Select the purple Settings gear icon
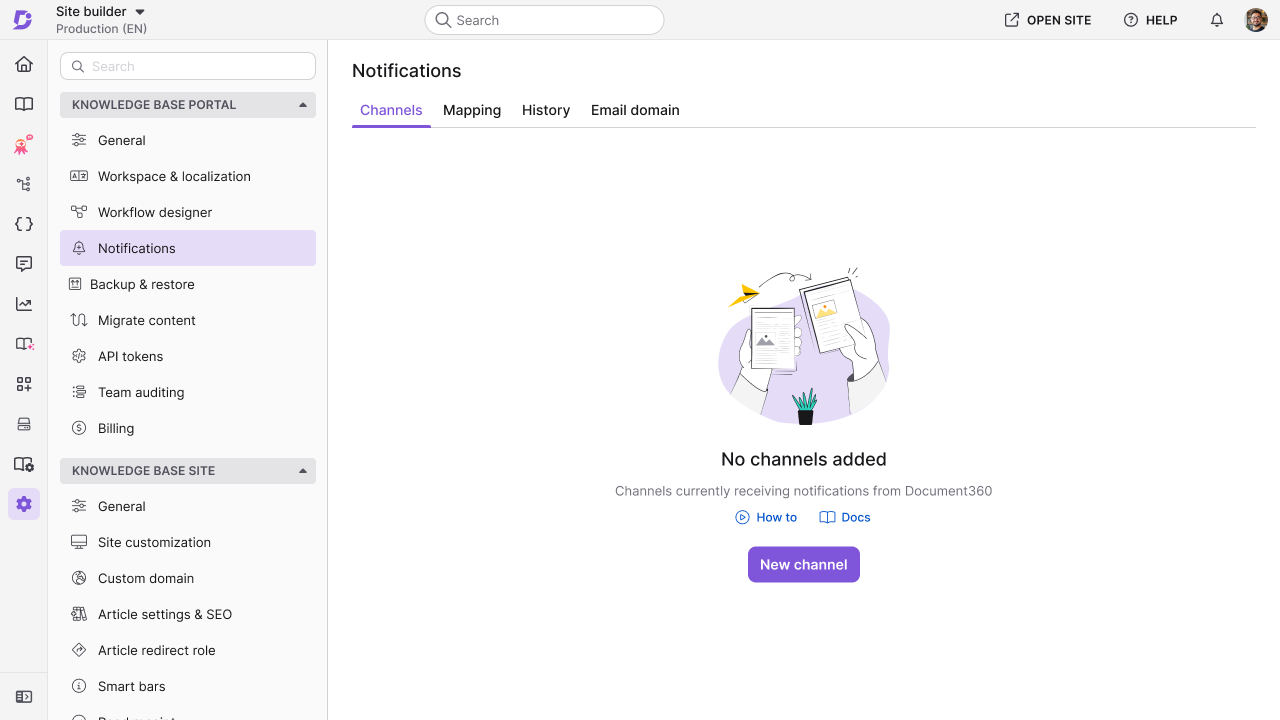 [x=24, y=504]
